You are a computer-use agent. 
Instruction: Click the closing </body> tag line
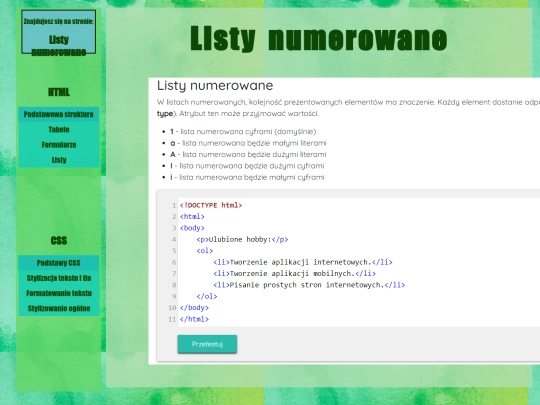(194, 308)
